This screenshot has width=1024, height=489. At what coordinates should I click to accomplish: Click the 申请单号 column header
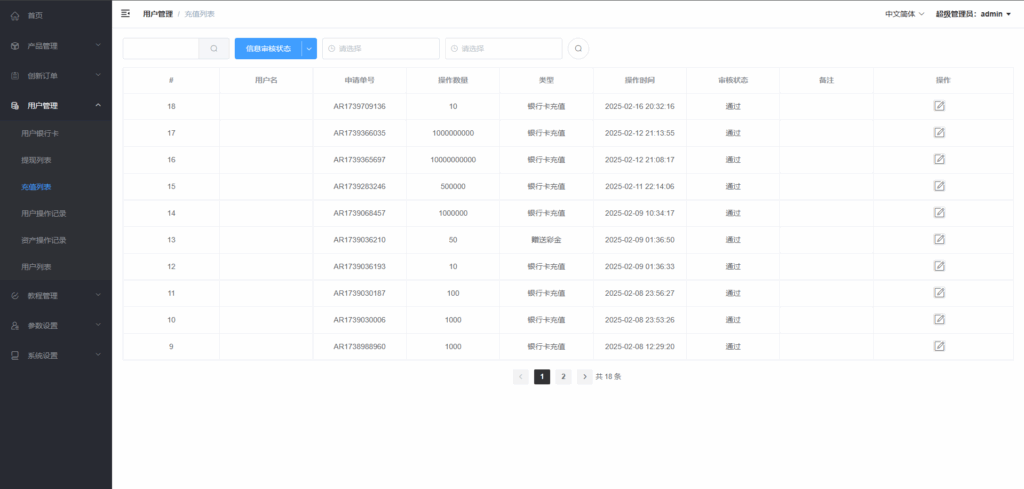pyautogui.click(x=359, y=80)
